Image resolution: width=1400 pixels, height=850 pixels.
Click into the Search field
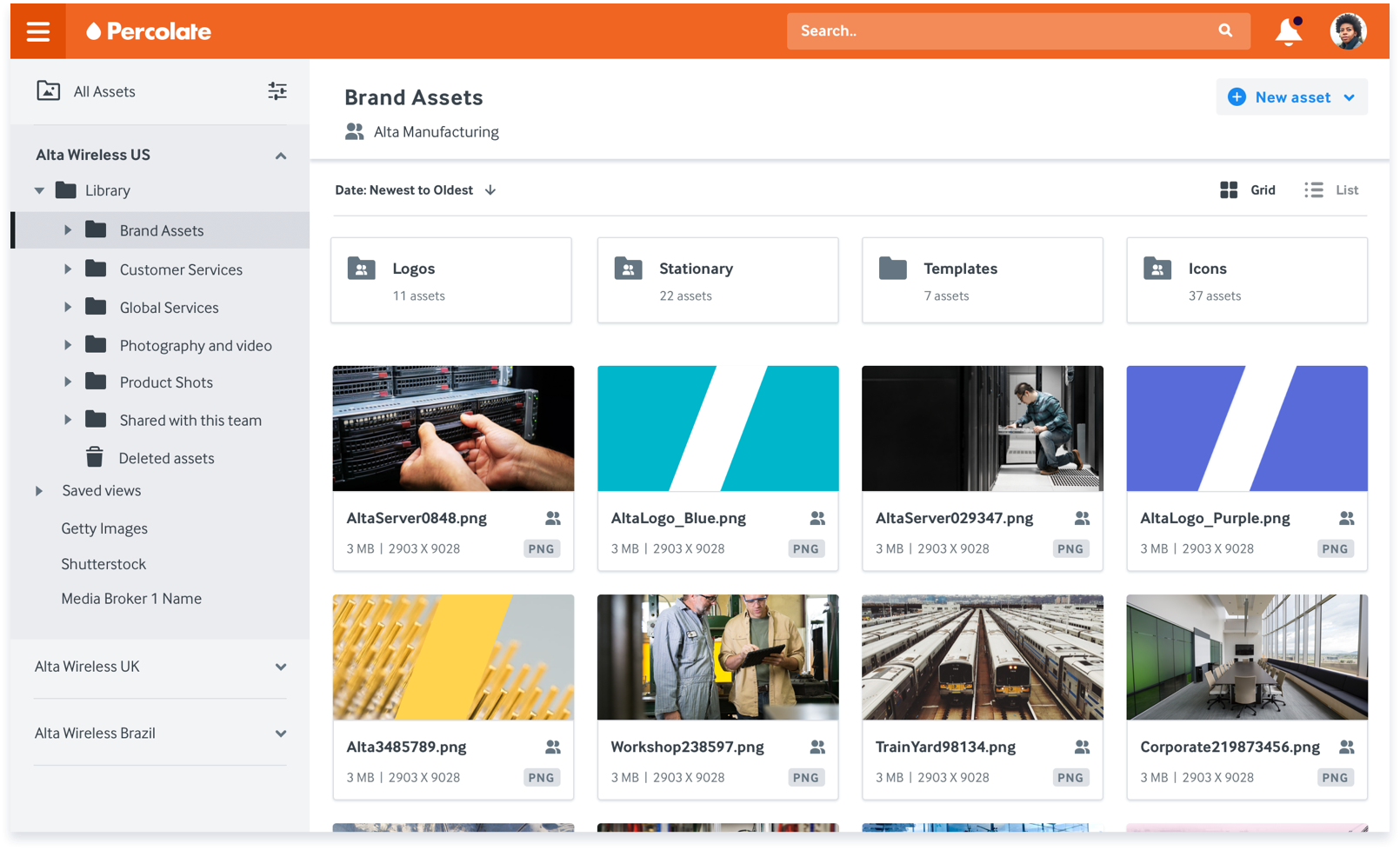click(1018, 30)
